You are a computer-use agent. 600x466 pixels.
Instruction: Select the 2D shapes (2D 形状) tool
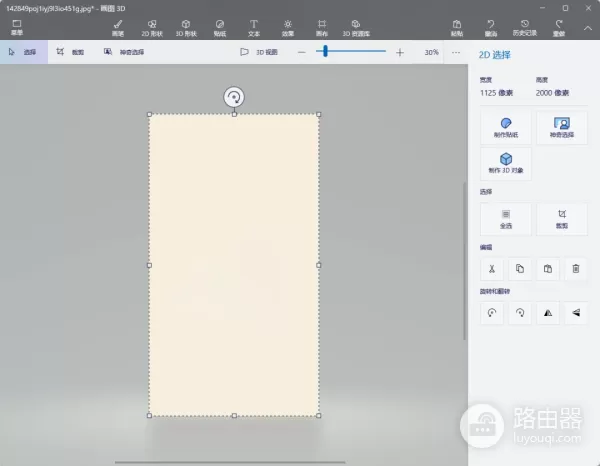pyautogui.click(x=150, y=27)
